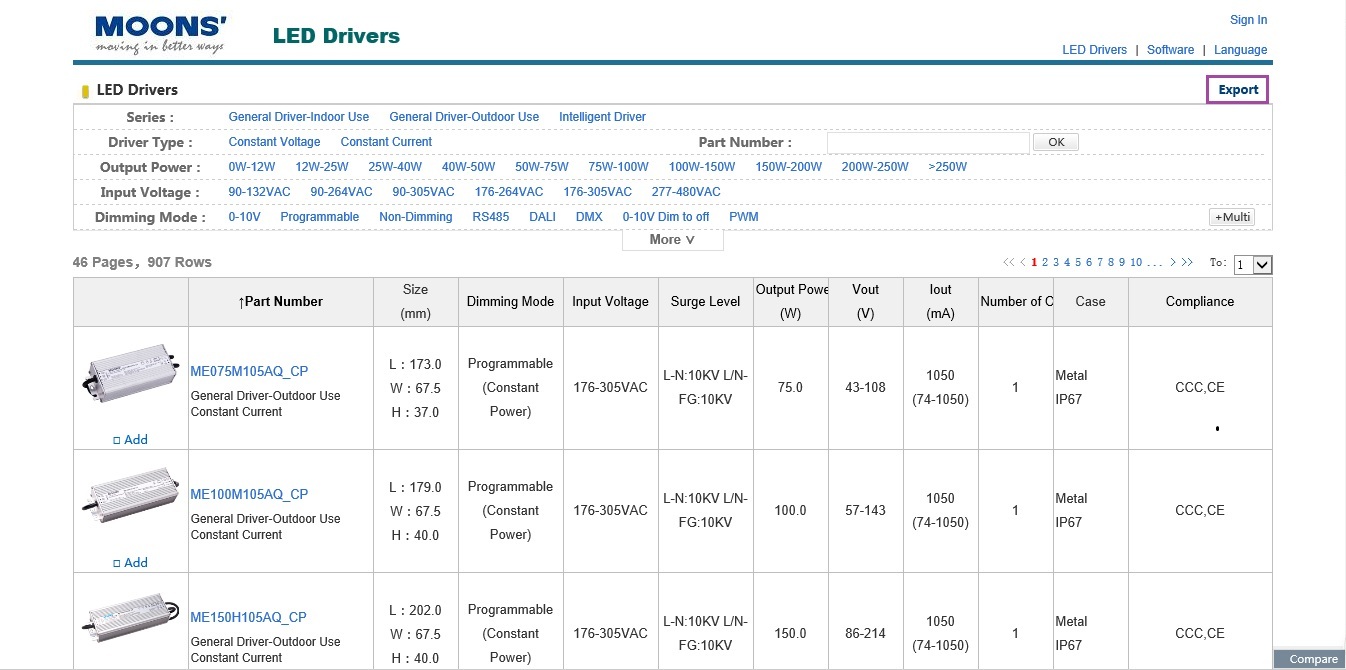The height and width of the screenshot is (670, 1346).
Task: Click the Export button
Action: pos(1238,90)
